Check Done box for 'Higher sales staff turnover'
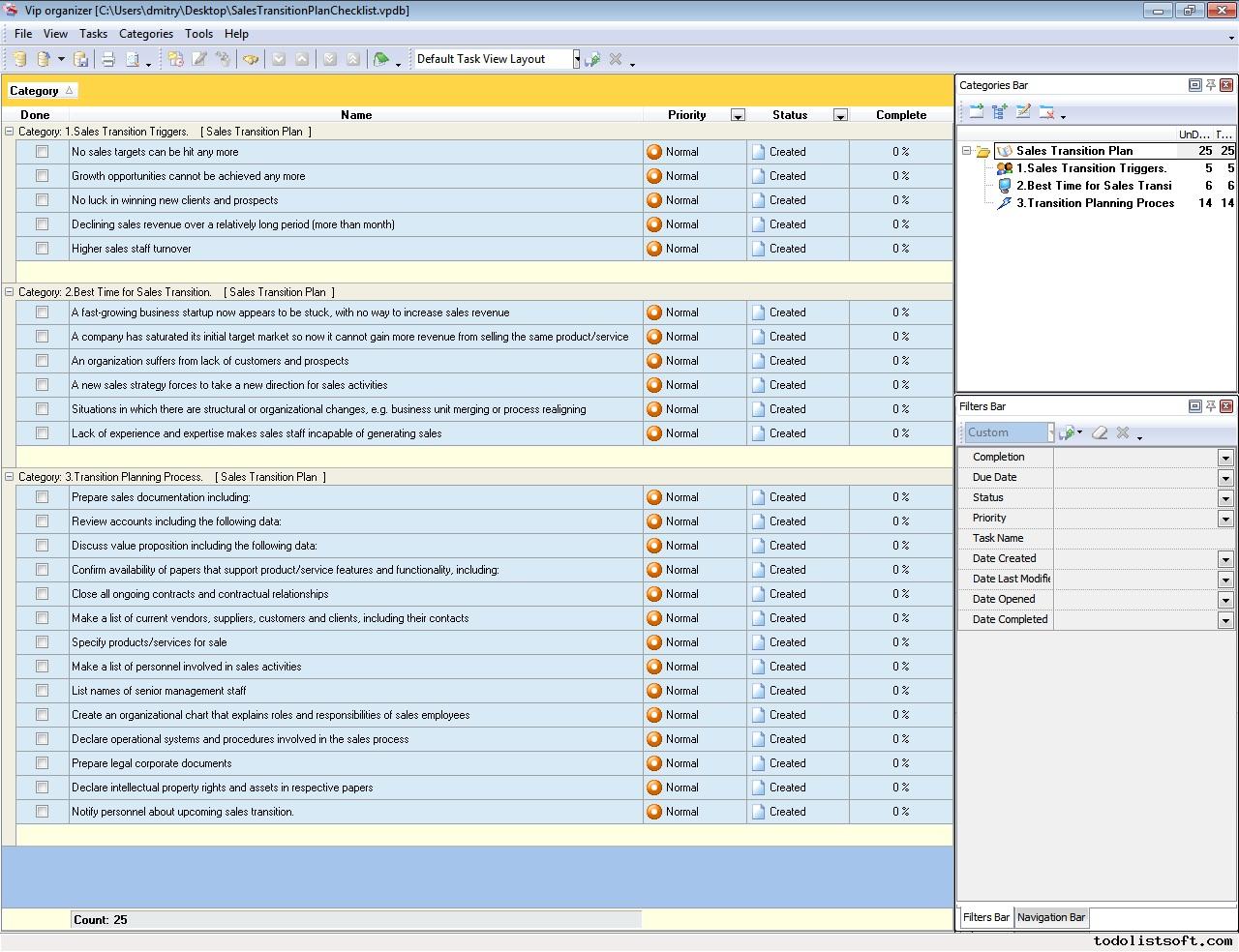Image resolution: width=1239 pixels, height=952 pixels. [42, 249]
